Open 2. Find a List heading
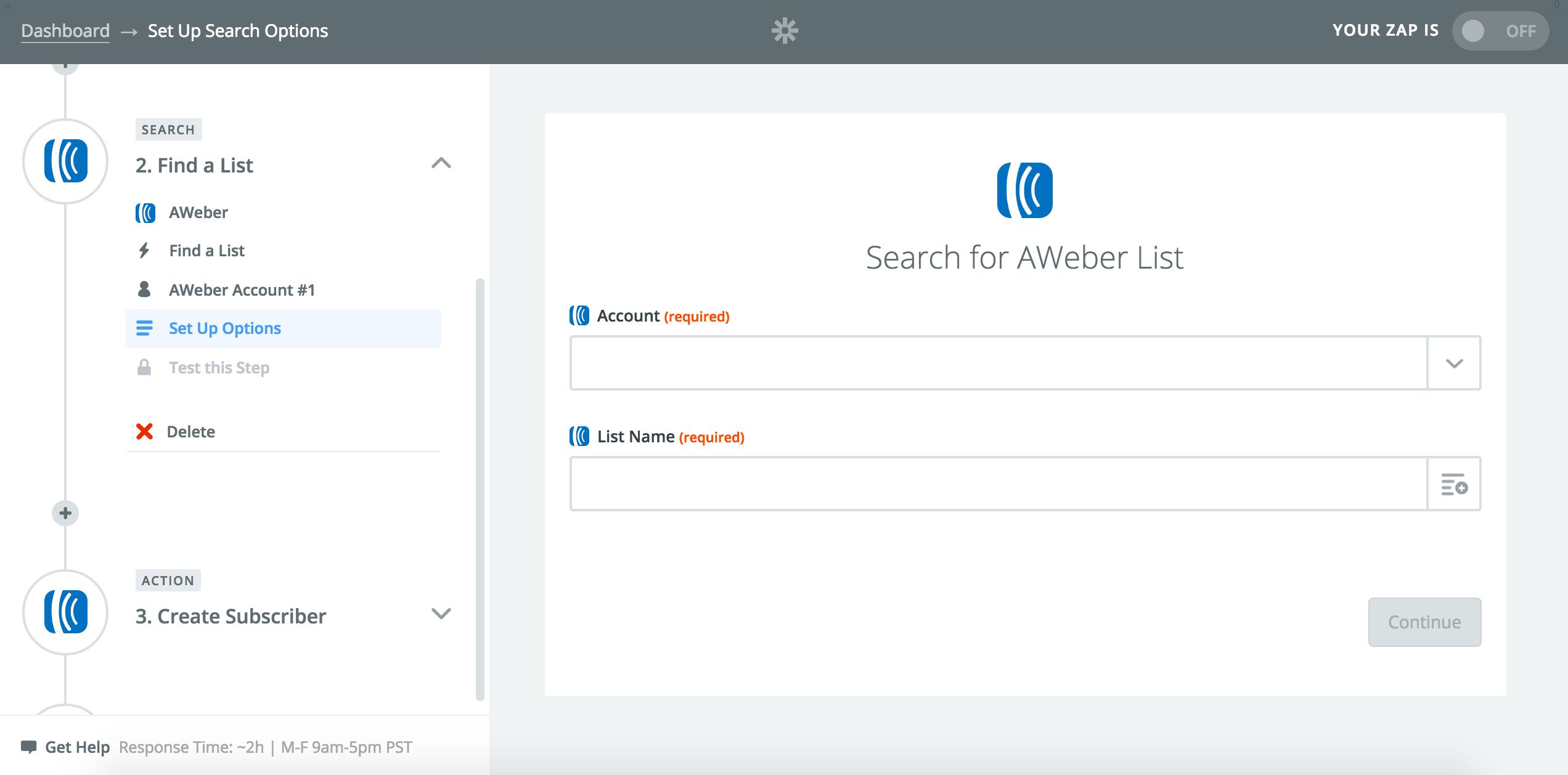Image resolution: width=1568 pixels, height=775 pixels. 194,165
